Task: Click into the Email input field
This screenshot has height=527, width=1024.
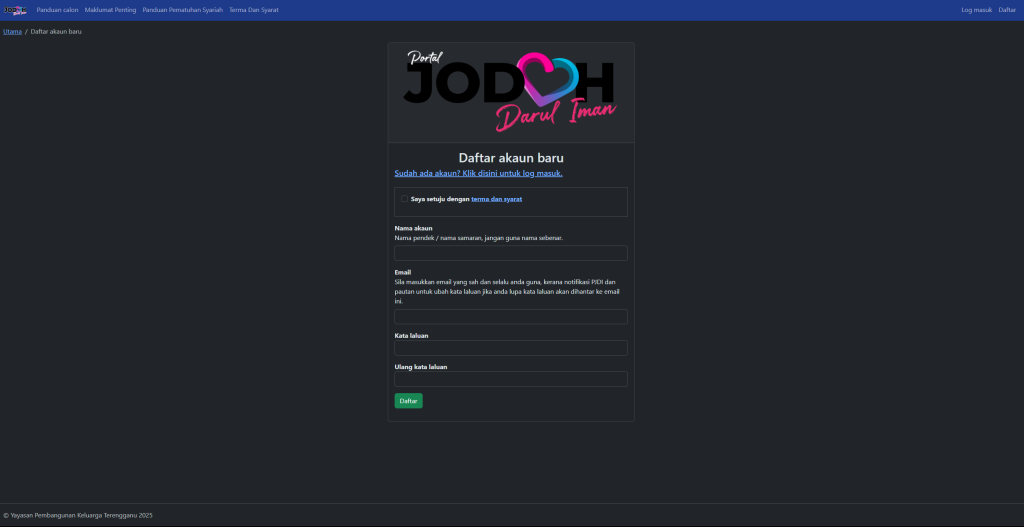Action: coord(511,316)
